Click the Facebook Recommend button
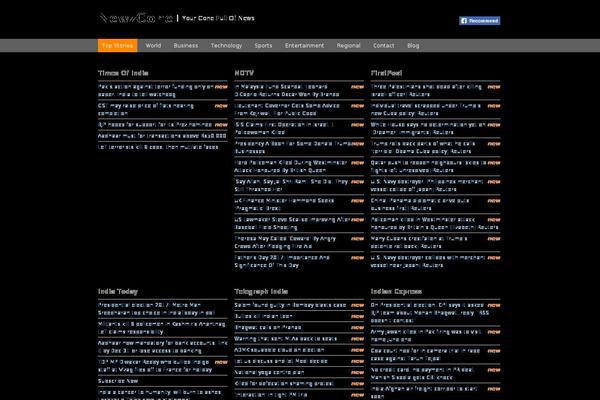 (x=479, y=21)
